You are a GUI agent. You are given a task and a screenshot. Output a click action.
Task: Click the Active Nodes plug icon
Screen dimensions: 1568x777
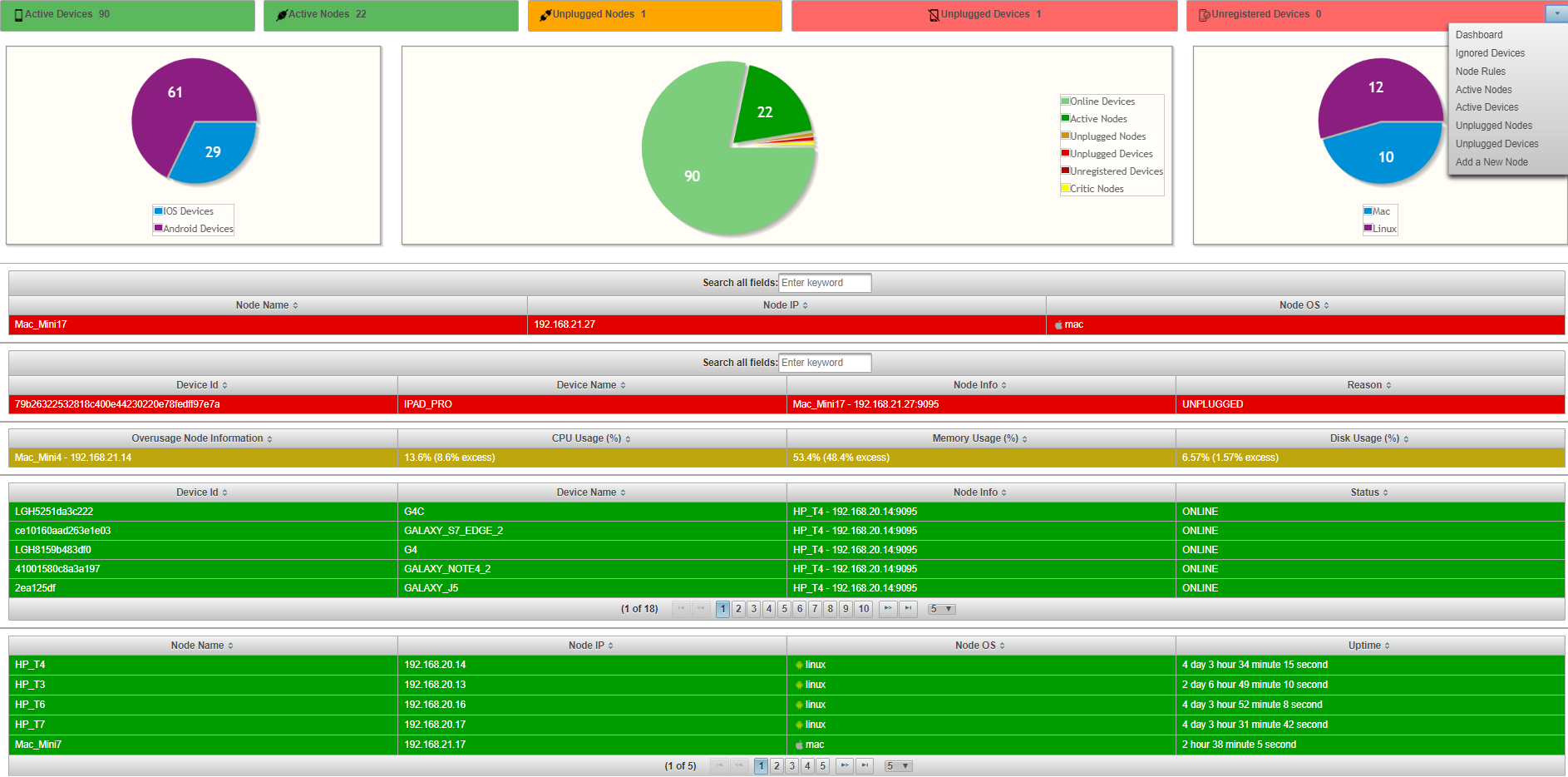pyautogui.click(x=282, y=15)
